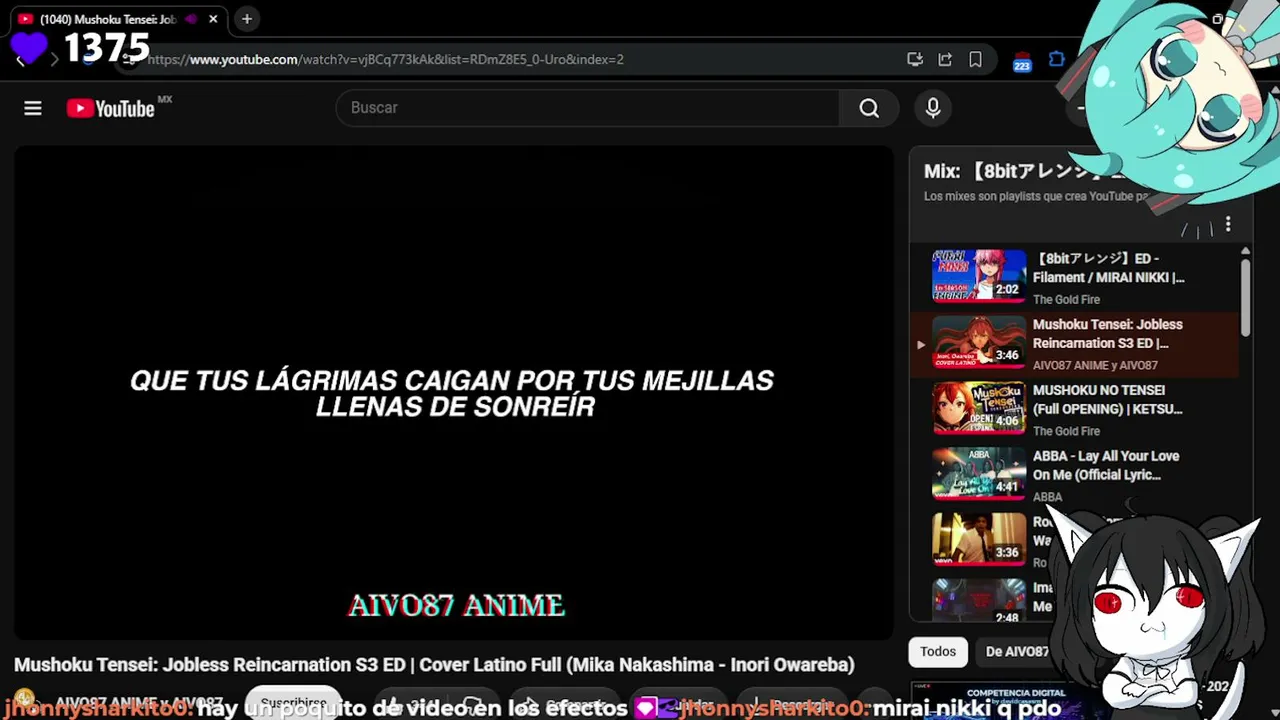Play the Filament MIRAI NIKKI 8bit video thumbnail
This screenshot has width=1280, height=720.
click(979, 275)
